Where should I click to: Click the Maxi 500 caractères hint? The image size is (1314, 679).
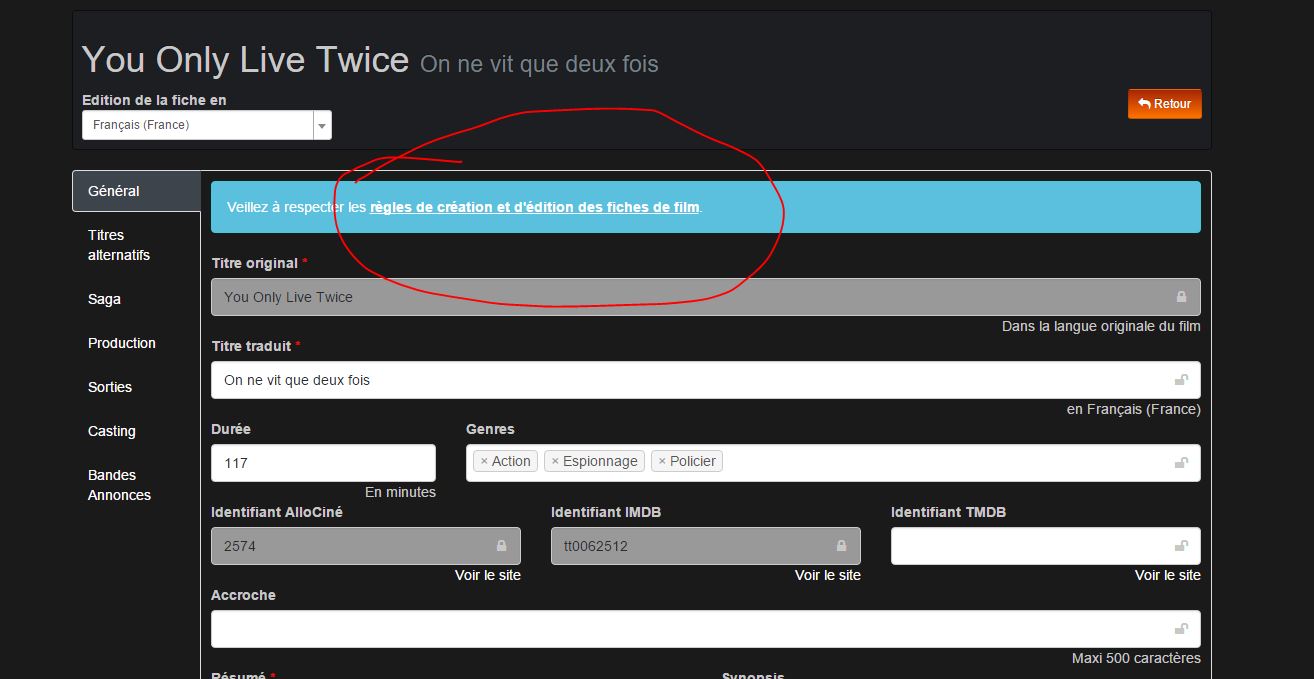pyautogui.click(x=1136, y=658)
